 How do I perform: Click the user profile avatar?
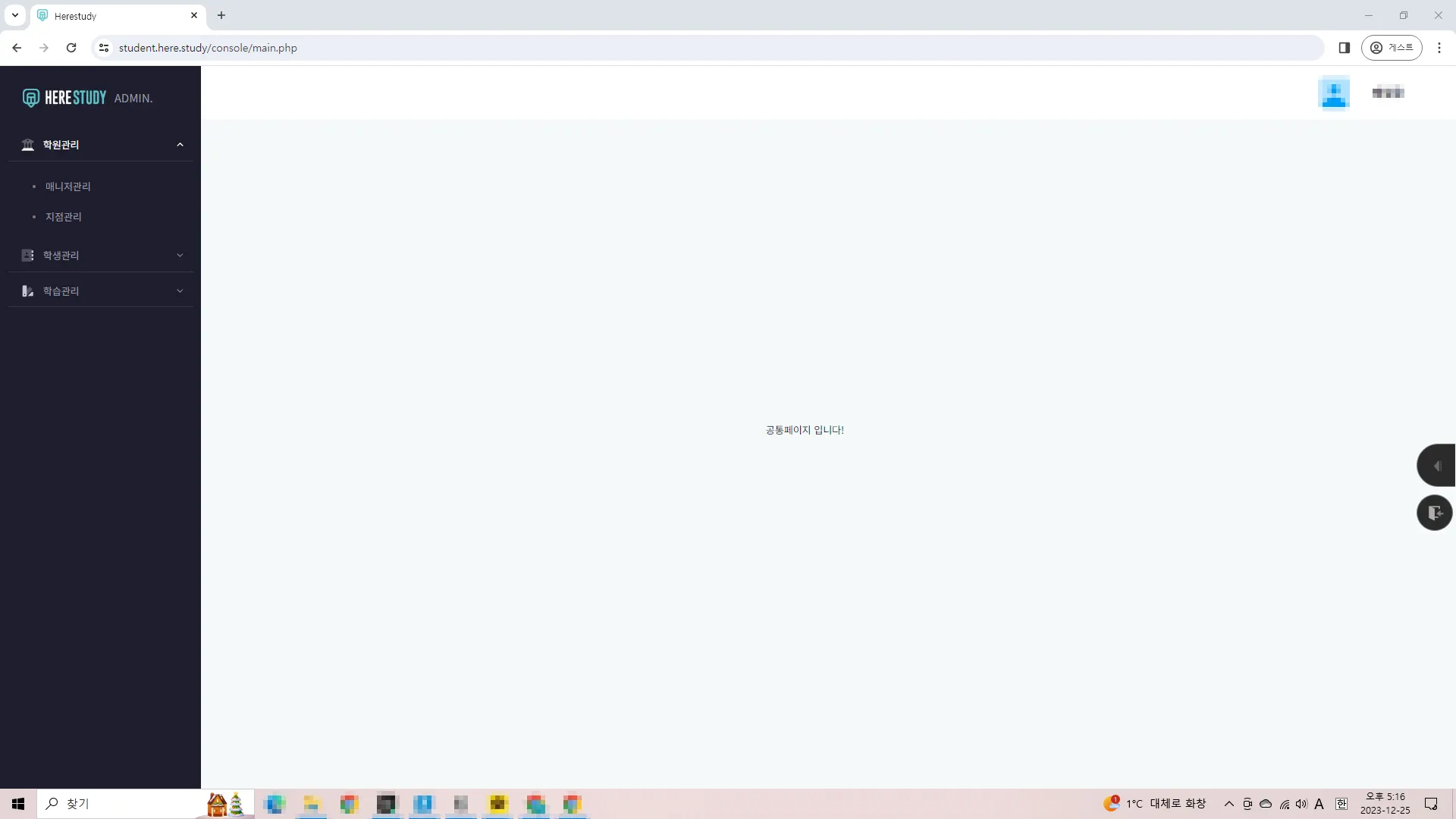1333,93
